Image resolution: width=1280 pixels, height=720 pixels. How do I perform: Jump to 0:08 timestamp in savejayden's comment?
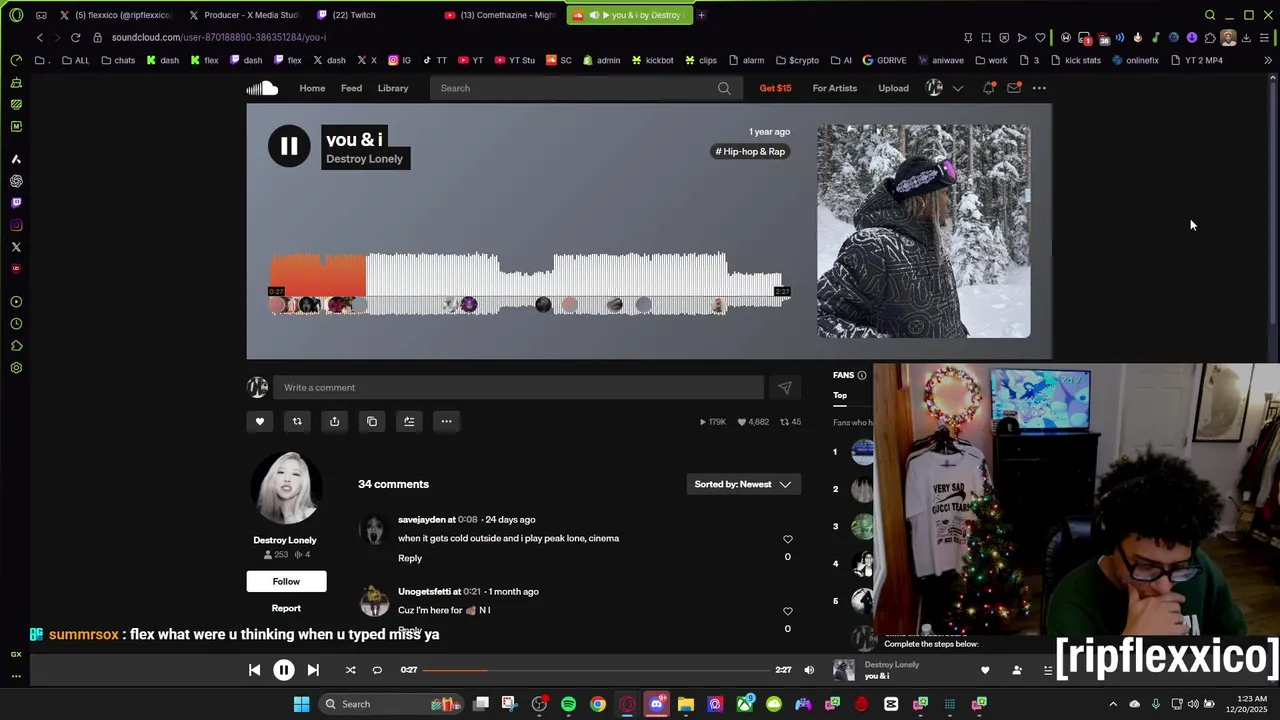point(468,520)
